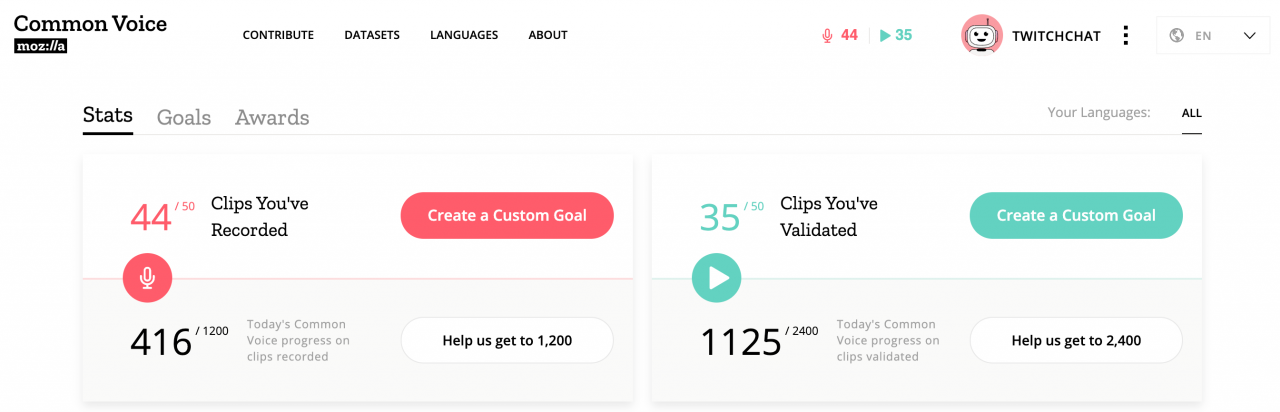Open the three-dot more options menu
Image resolution: width=1280 pixels, height=412 pixels.
1126,35
